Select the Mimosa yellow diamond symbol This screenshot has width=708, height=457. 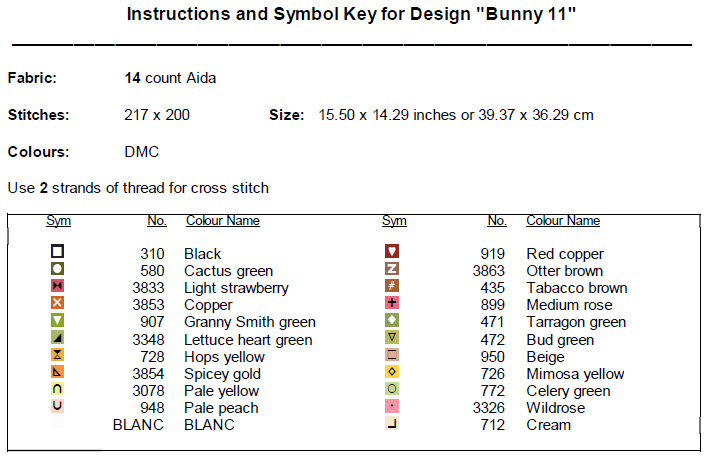(392, 373)
